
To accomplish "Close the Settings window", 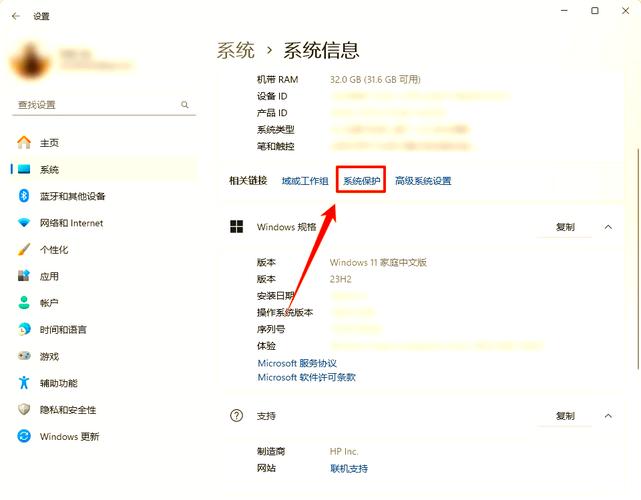I will pos(625,11).
